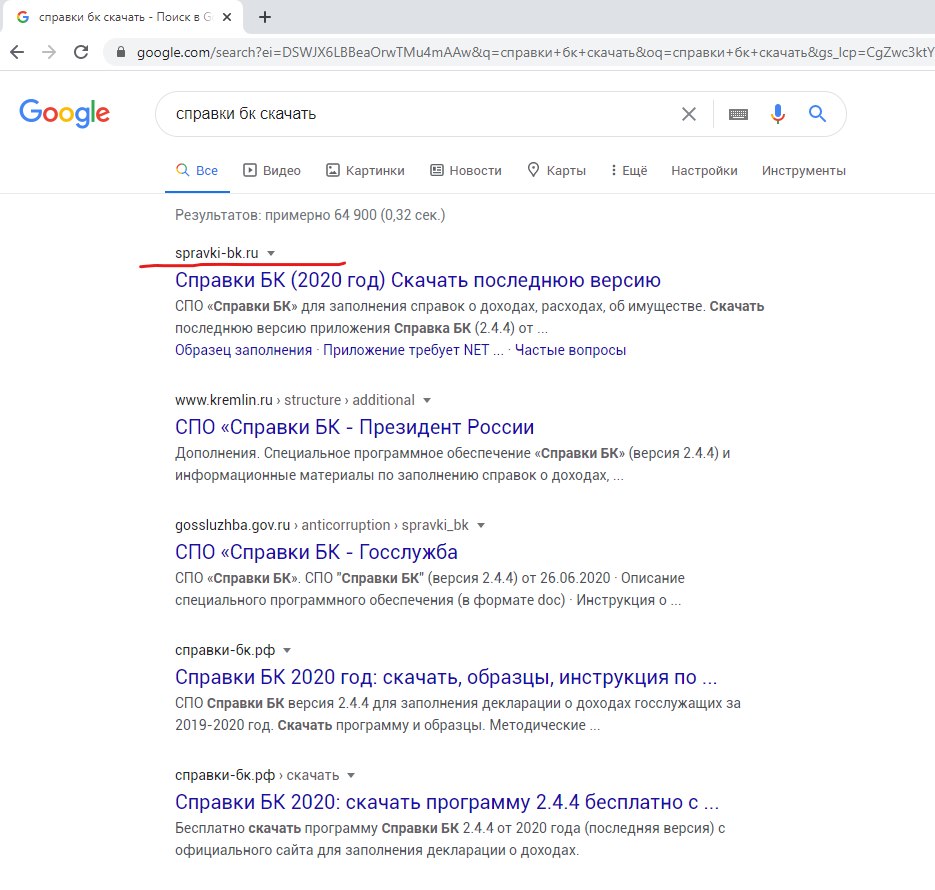Image resolution: width=935 pixels, height=890 pixels.
Task: Click the padlock site security icon
Action: pos(120,52)
